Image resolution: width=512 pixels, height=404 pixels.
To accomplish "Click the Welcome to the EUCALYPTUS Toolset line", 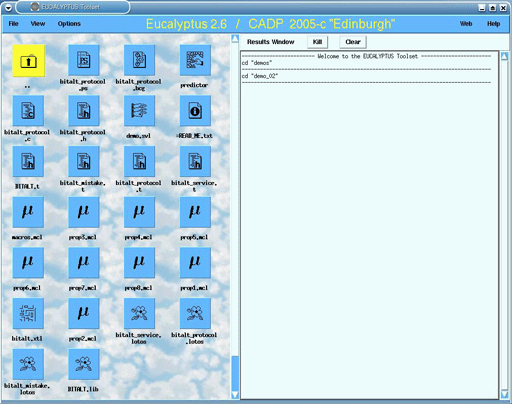I will pyautogui.click(x=367, y=56).
